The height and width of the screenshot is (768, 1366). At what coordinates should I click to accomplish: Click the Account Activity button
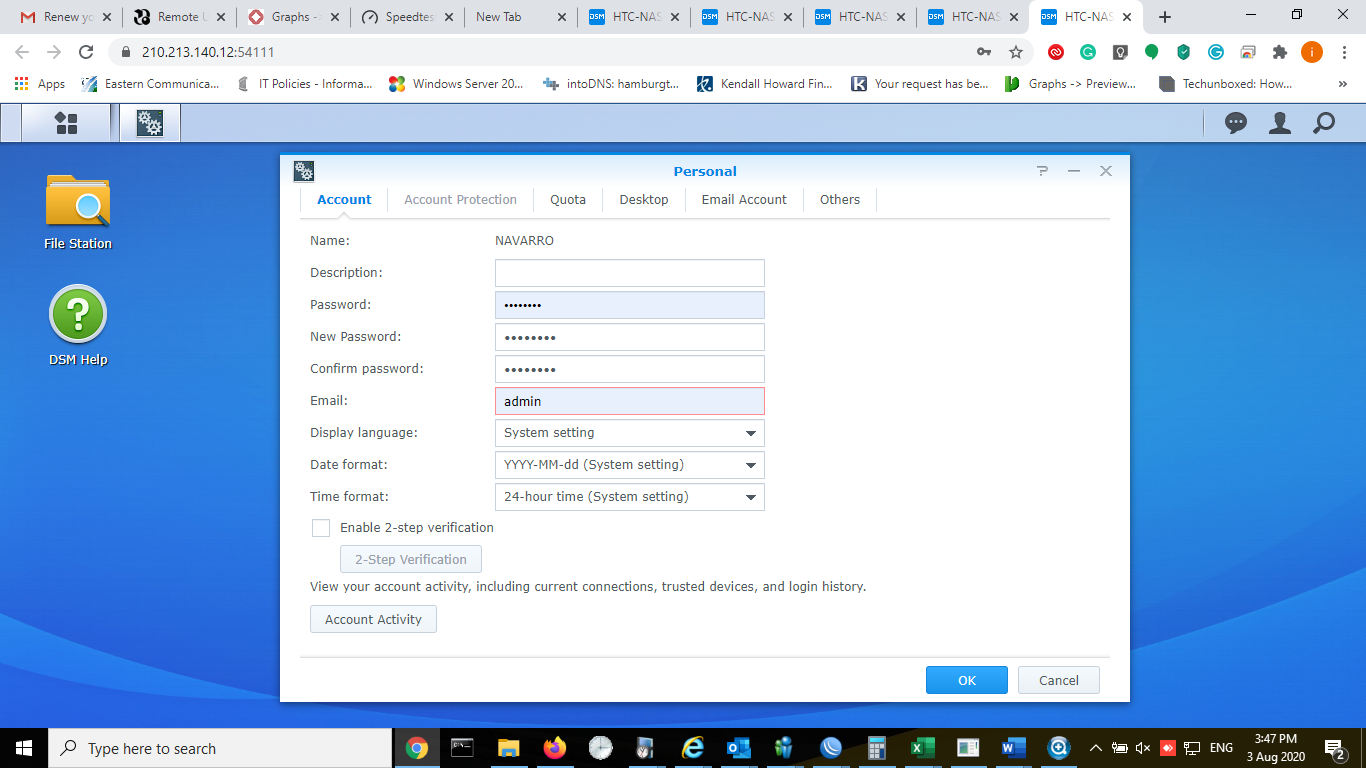pos(373,619)
